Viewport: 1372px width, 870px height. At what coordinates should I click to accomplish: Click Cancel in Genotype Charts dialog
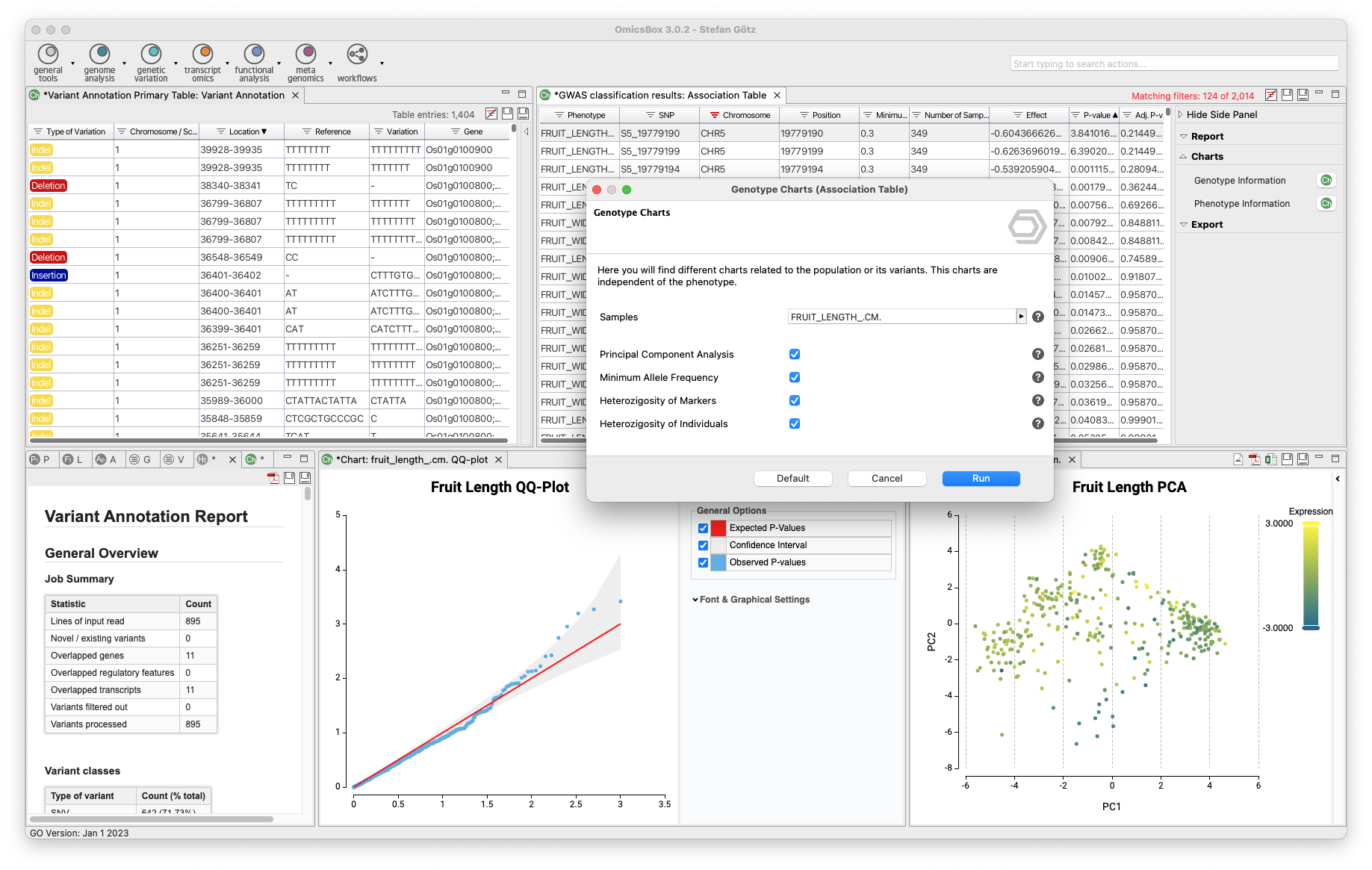887,479
